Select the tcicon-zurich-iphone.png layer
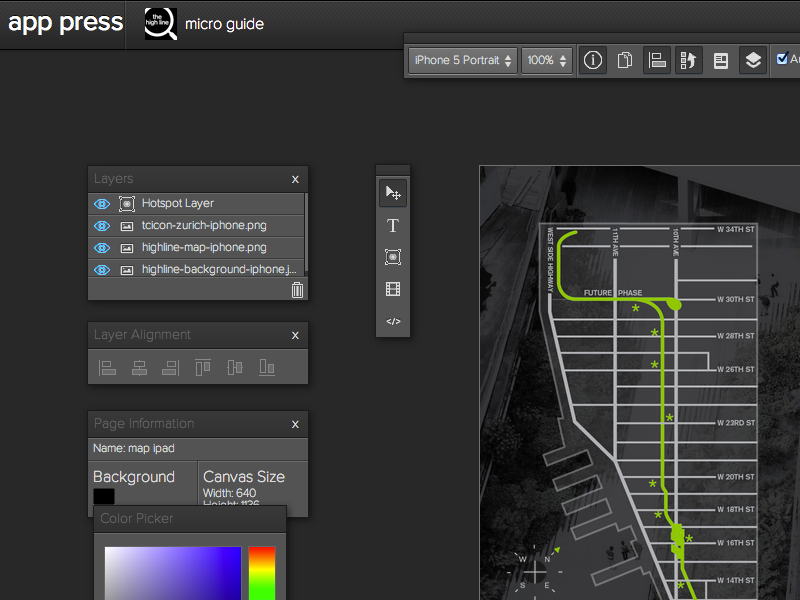The height and width of the screenshot is (600, 800). click(x=204, y=225)
